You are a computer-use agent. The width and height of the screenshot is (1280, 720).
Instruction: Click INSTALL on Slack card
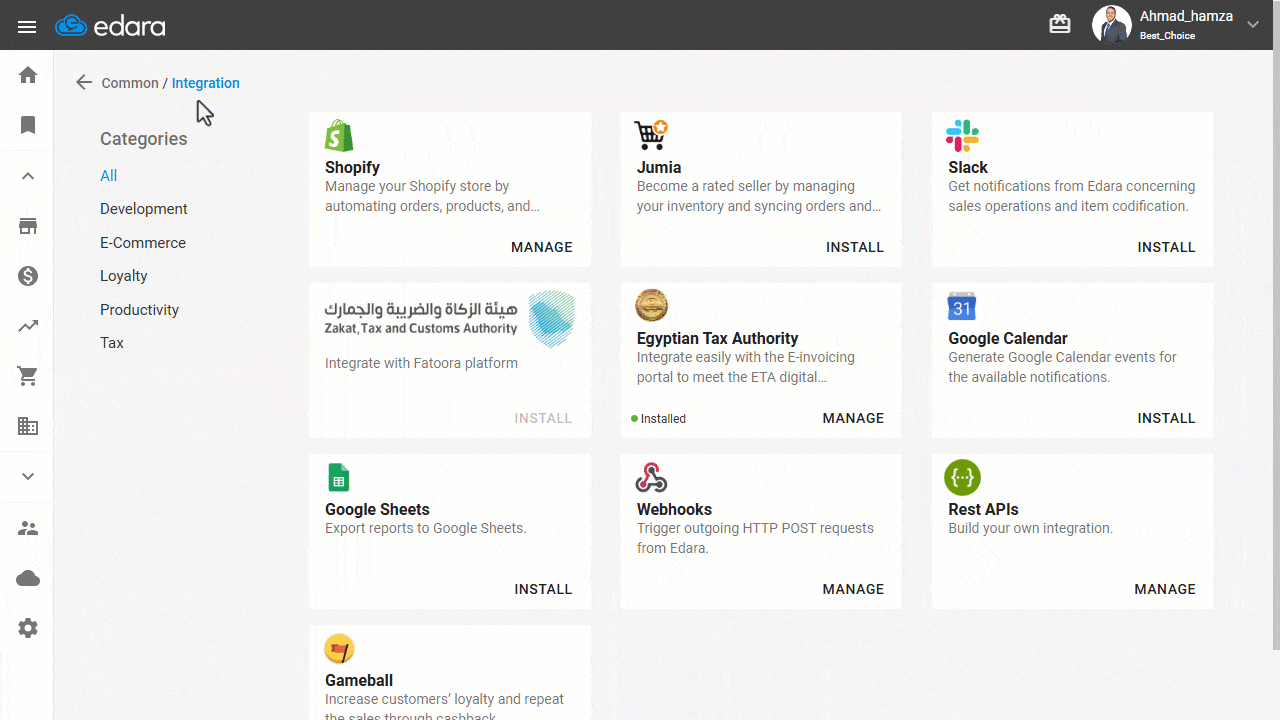click(x=1167, y=247)
